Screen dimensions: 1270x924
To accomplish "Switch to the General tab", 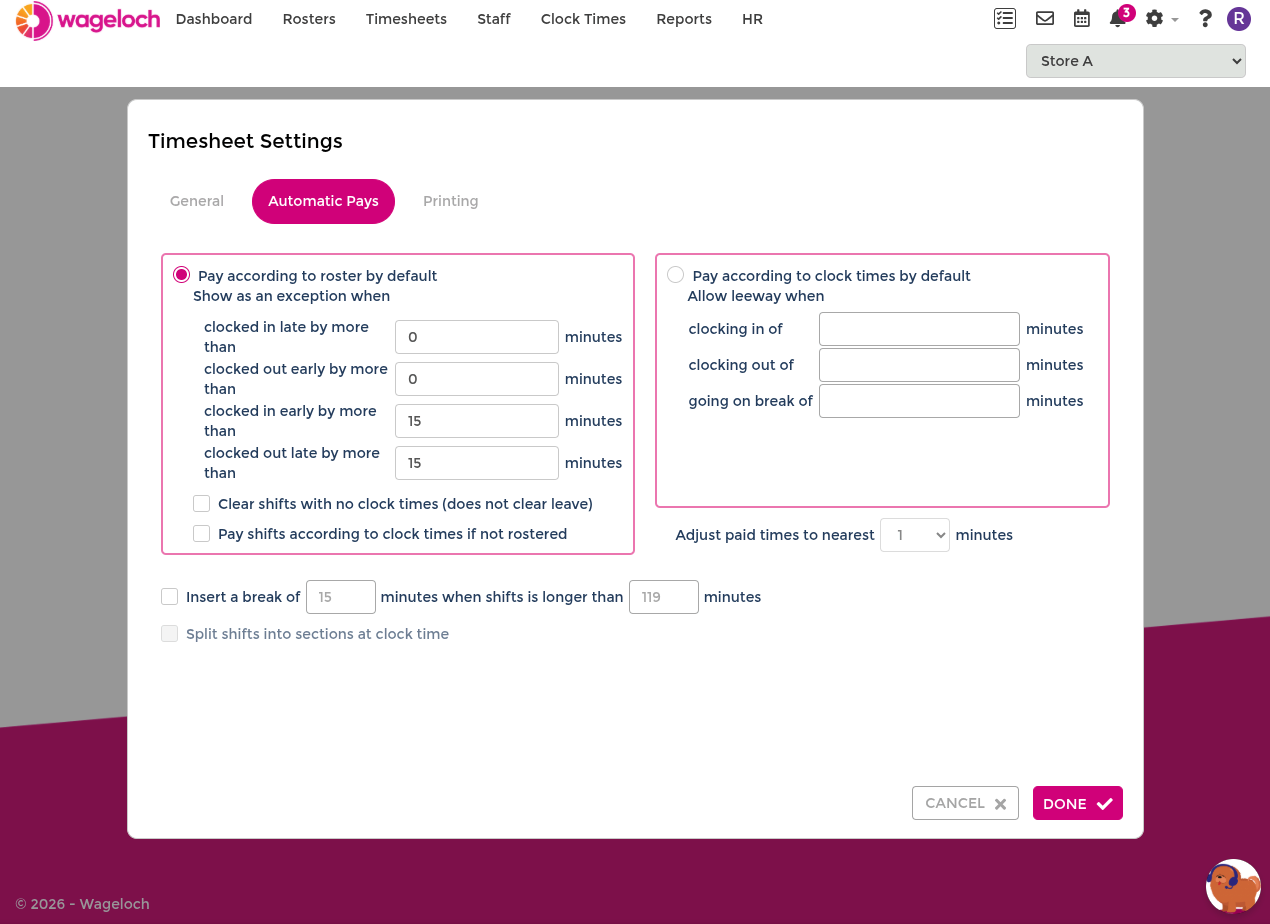I will pyautogui.click(x=197, y=201).
